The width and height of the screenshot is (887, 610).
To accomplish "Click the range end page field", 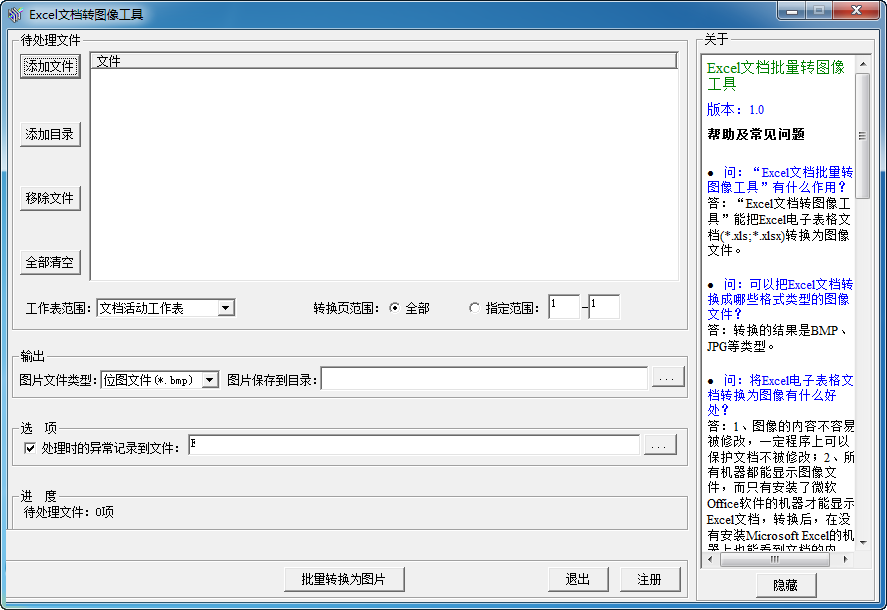I will click(604, 307).
